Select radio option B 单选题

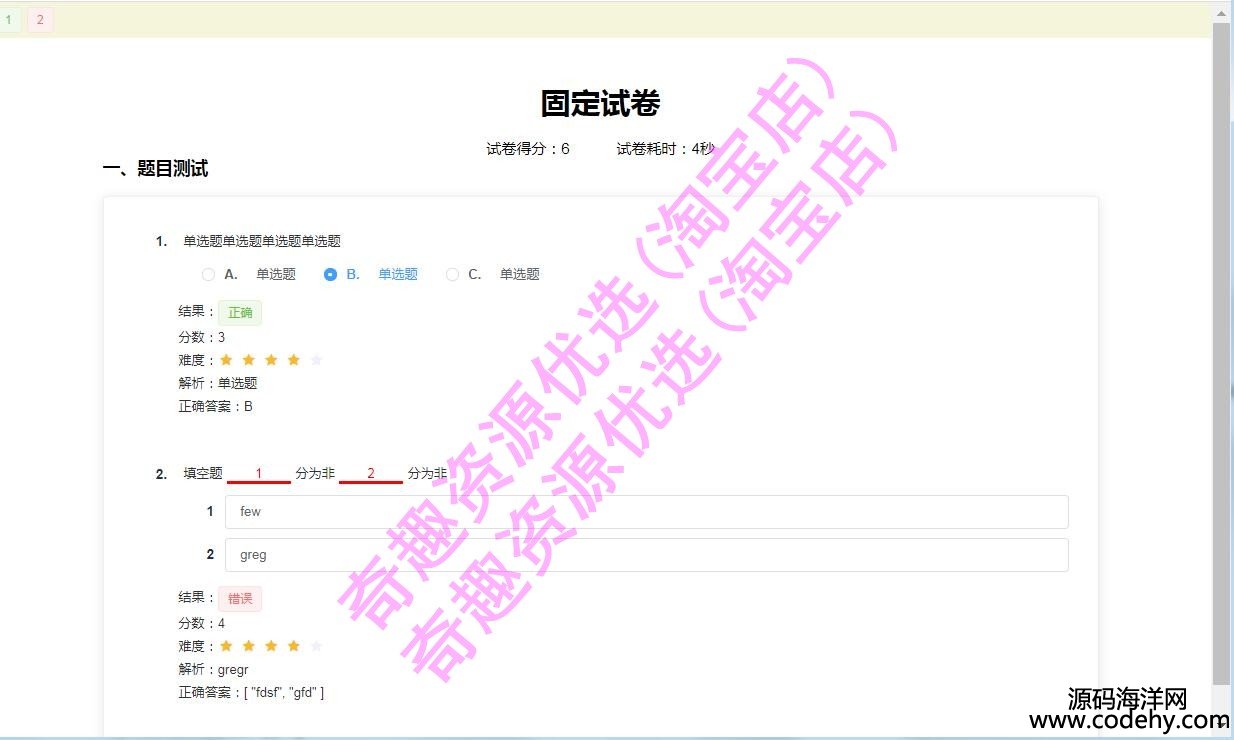point(330,274)
